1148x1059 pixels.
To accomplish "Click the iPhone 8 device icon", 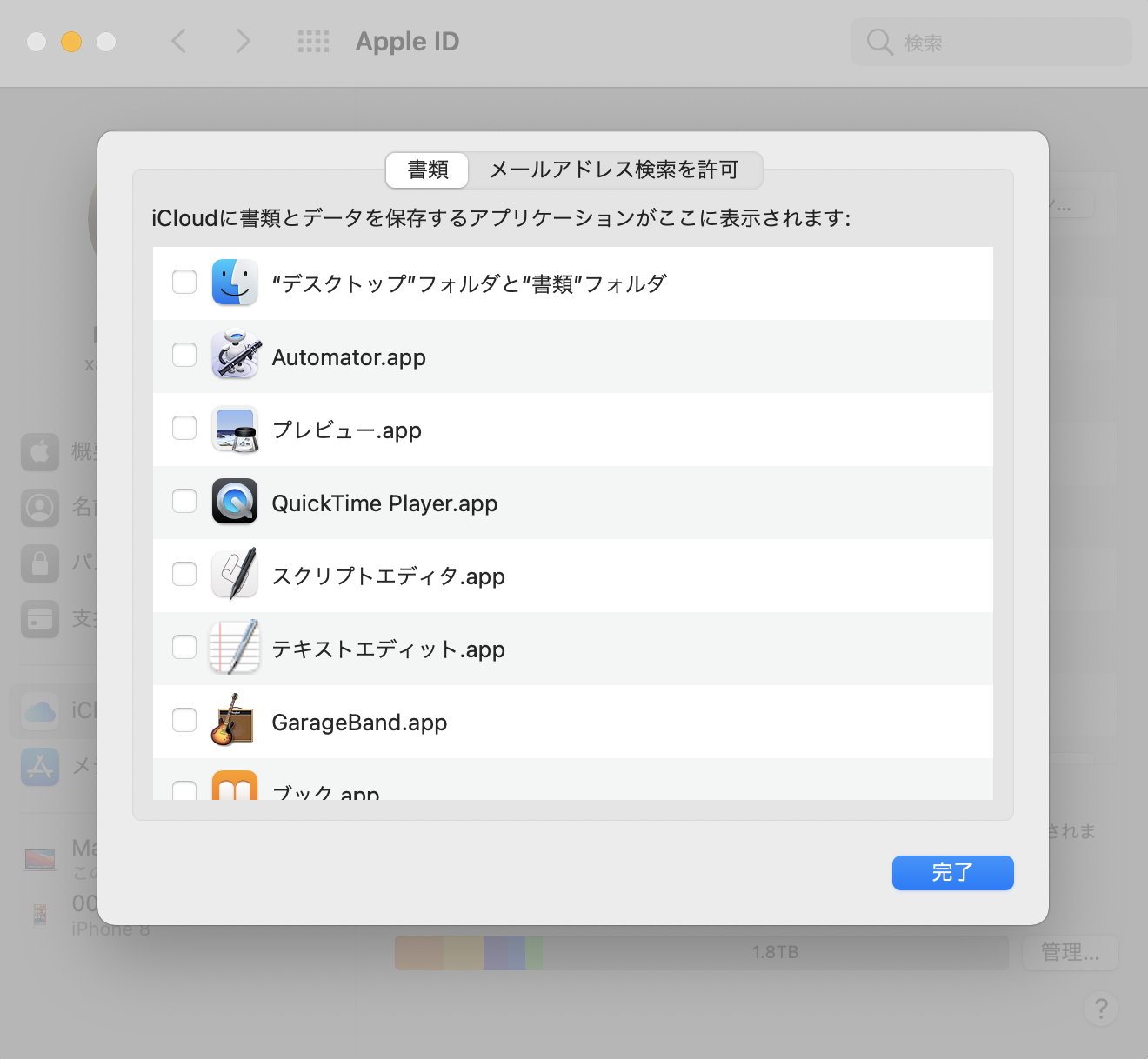I will coord(40,915).
